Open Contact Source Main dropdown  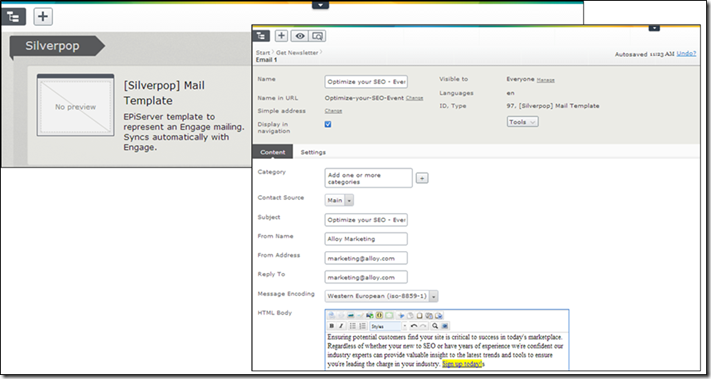pos(339,200)
